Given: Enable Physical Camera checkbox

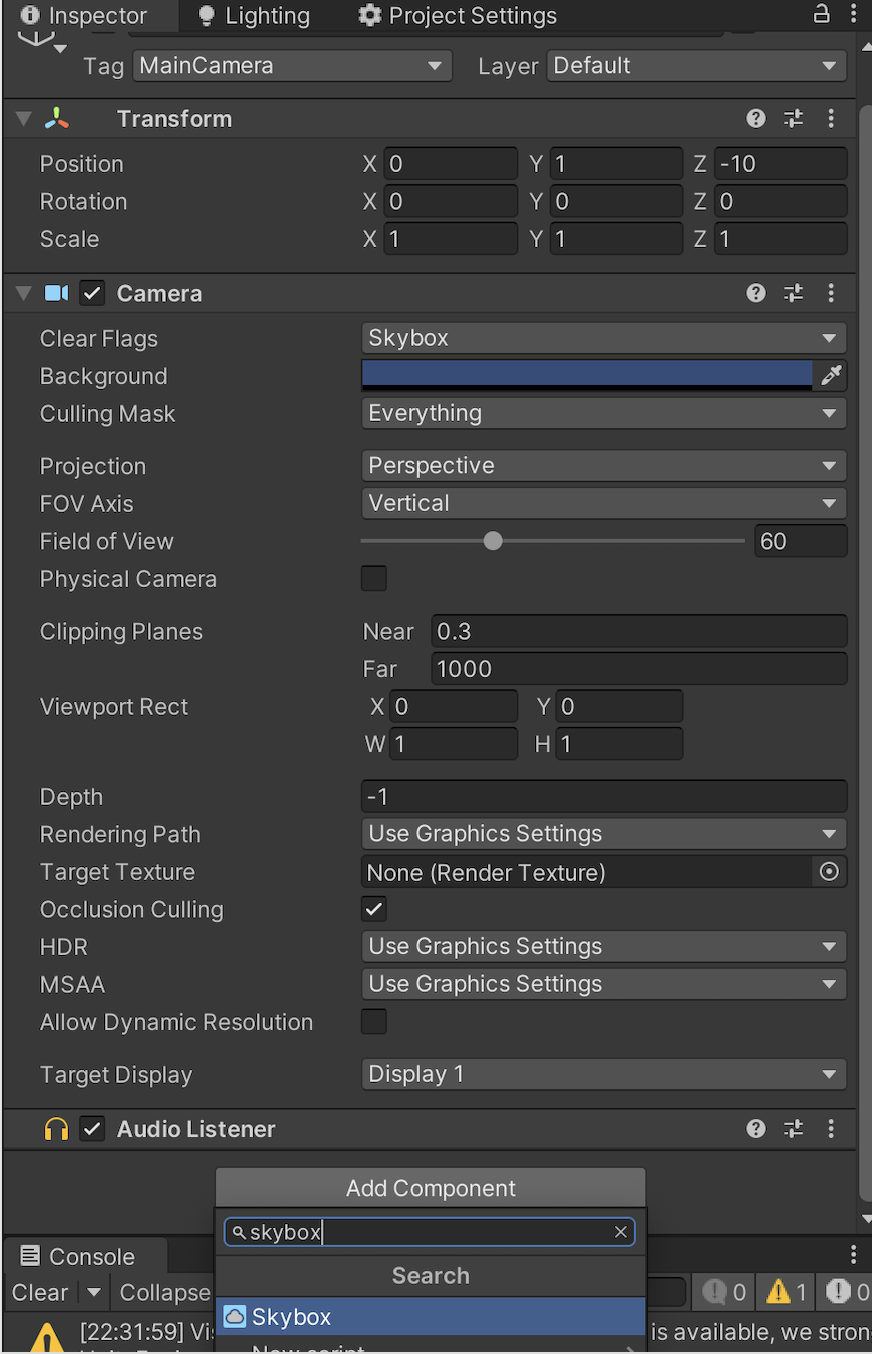Looking at the screenshot, I should click(374, 578).
